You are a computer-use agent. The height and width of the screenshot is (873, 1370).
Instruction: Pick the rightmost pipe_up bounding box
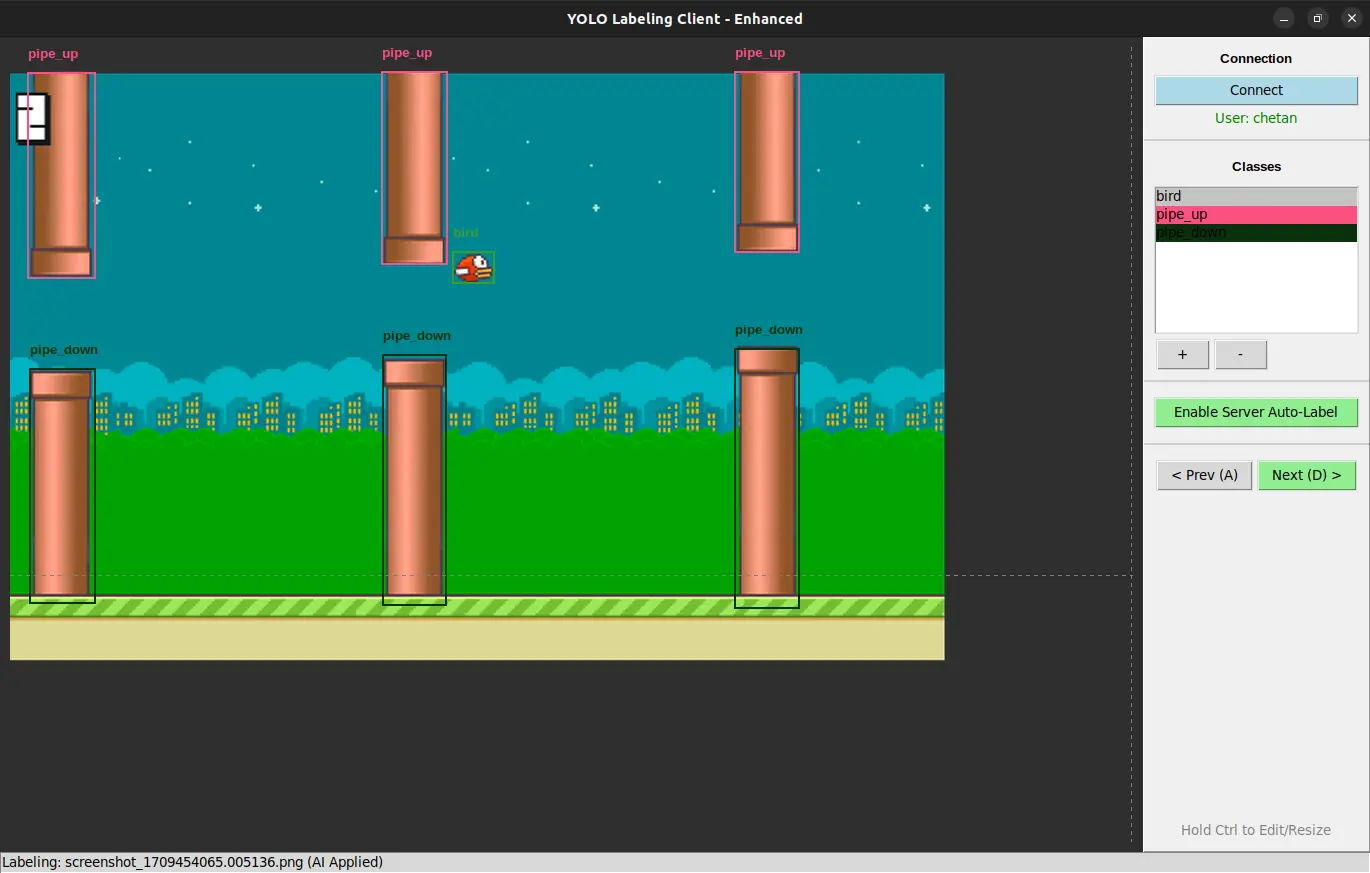[x=767, y=162]
